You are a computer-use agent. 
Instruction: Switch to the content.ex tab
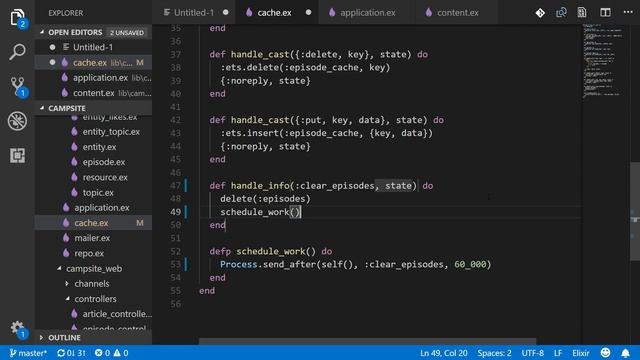coord(457,13)
